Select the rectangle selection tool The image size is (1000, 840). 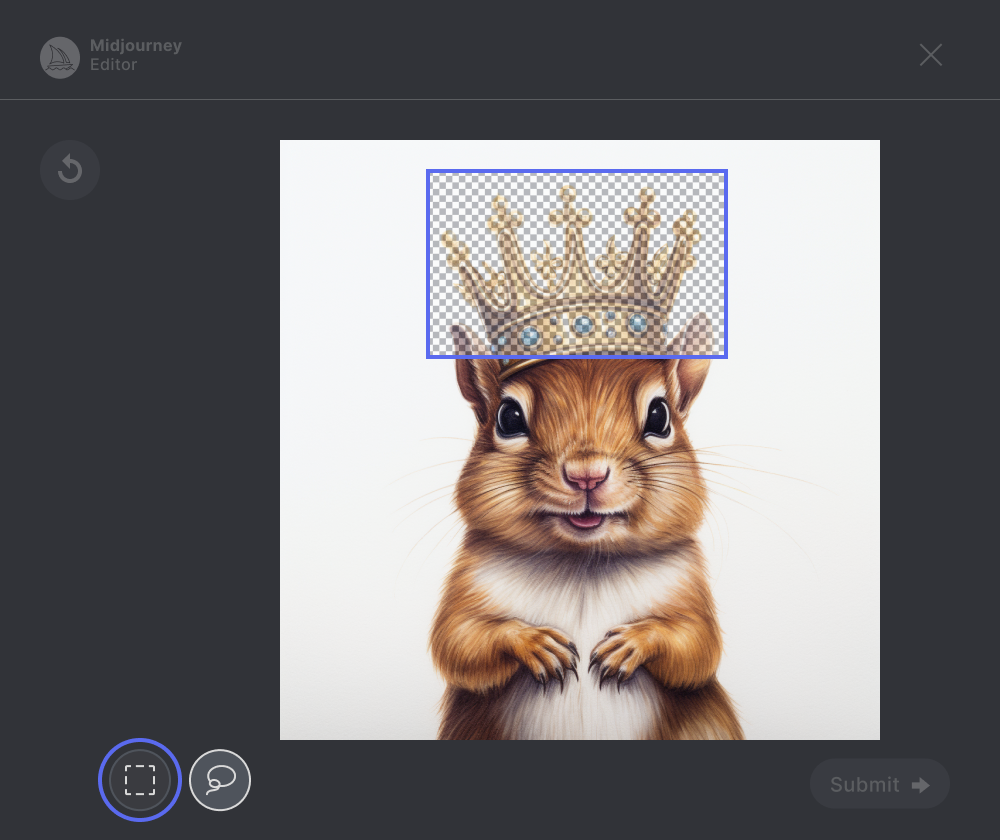coord(140,780)
